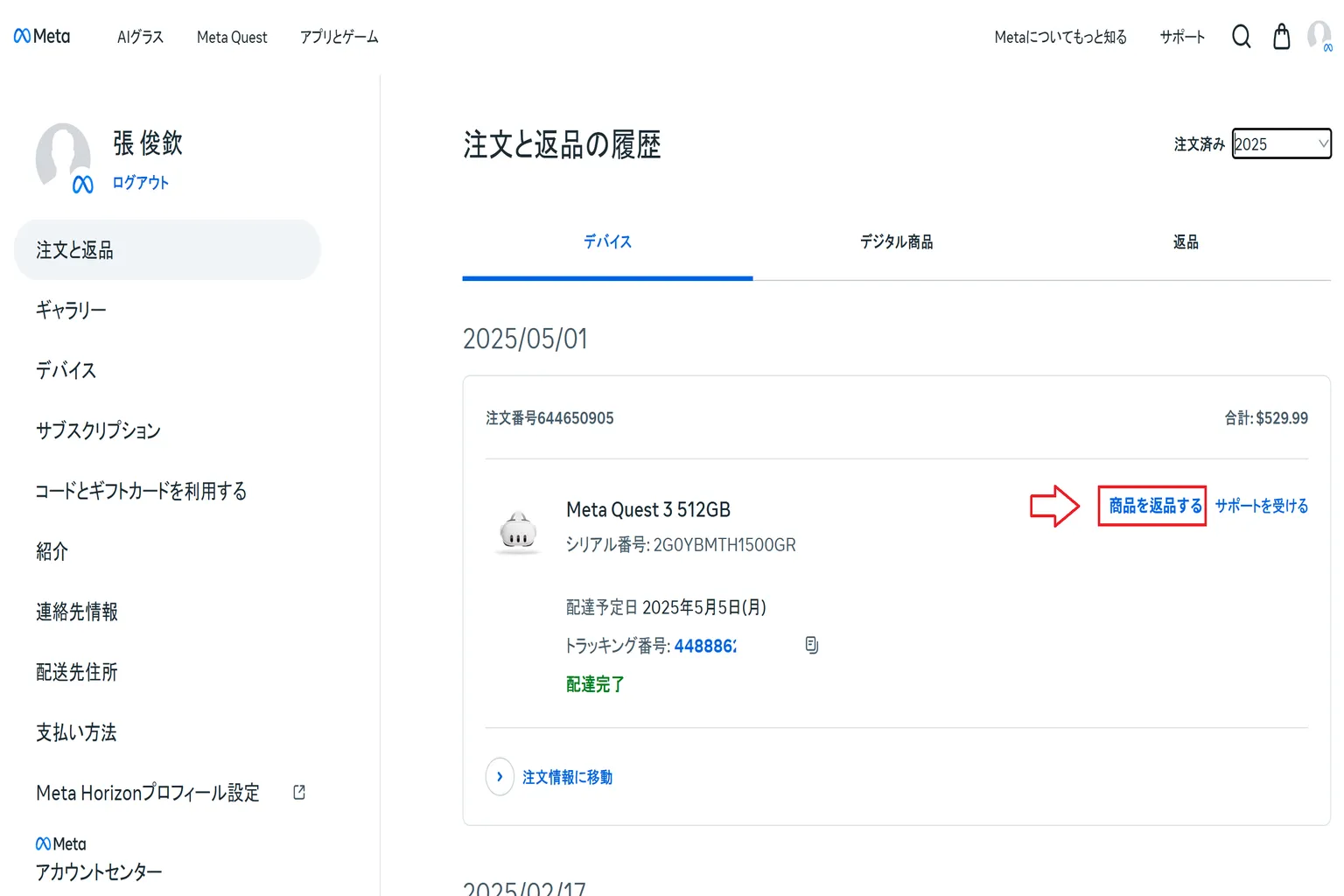1344x896 pixels.
Task: Open the tracking number link 448886
Action: [705, 646]
